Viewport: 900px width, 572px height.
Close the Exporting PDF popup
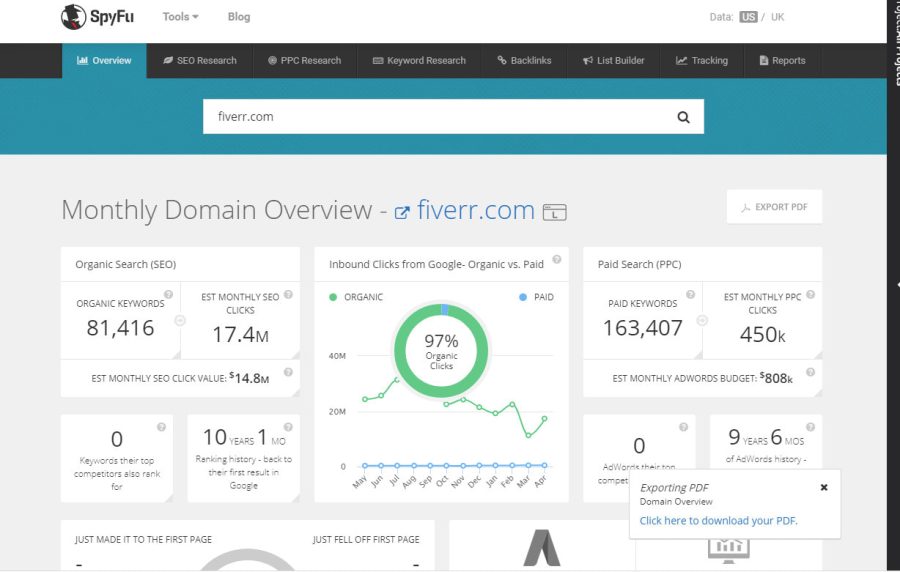(824, 487)
